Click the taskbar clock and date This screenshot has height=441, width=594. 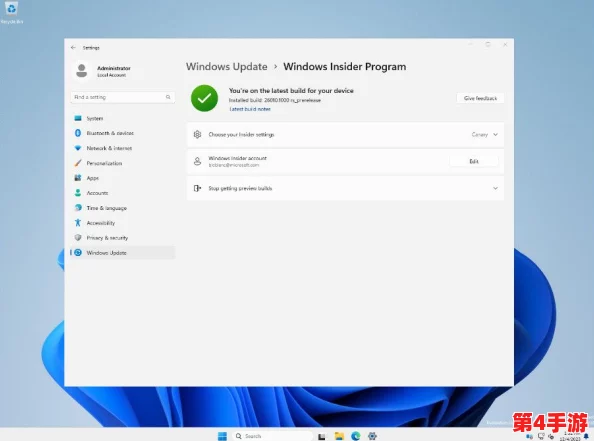571,436
